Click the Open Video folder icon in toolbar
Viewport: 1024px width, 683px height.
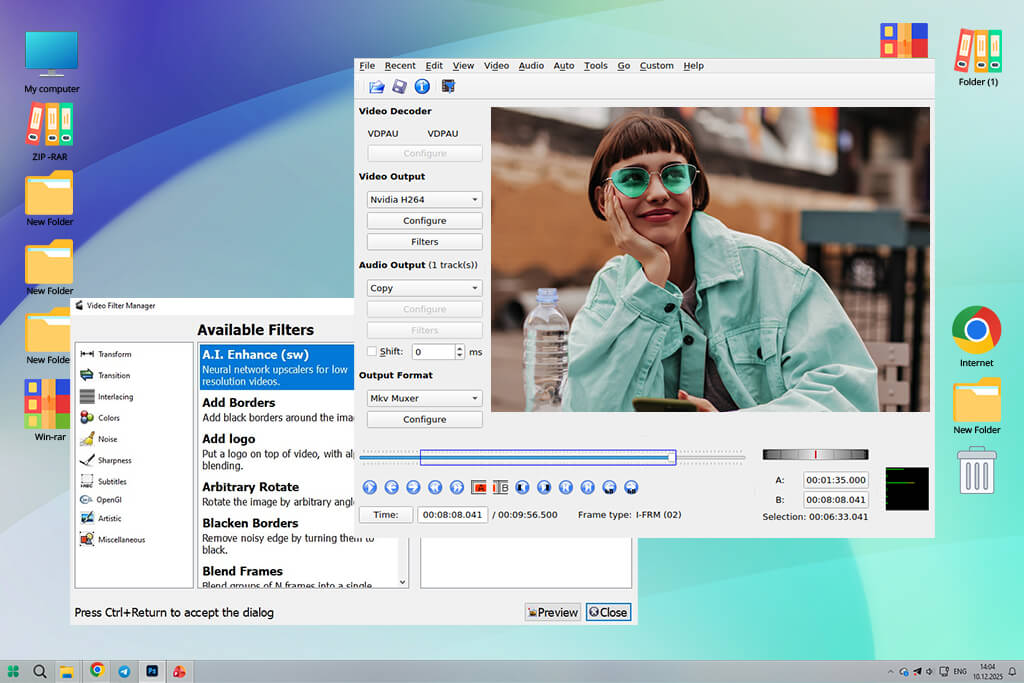pyautogui.click(x=376, y=86)
